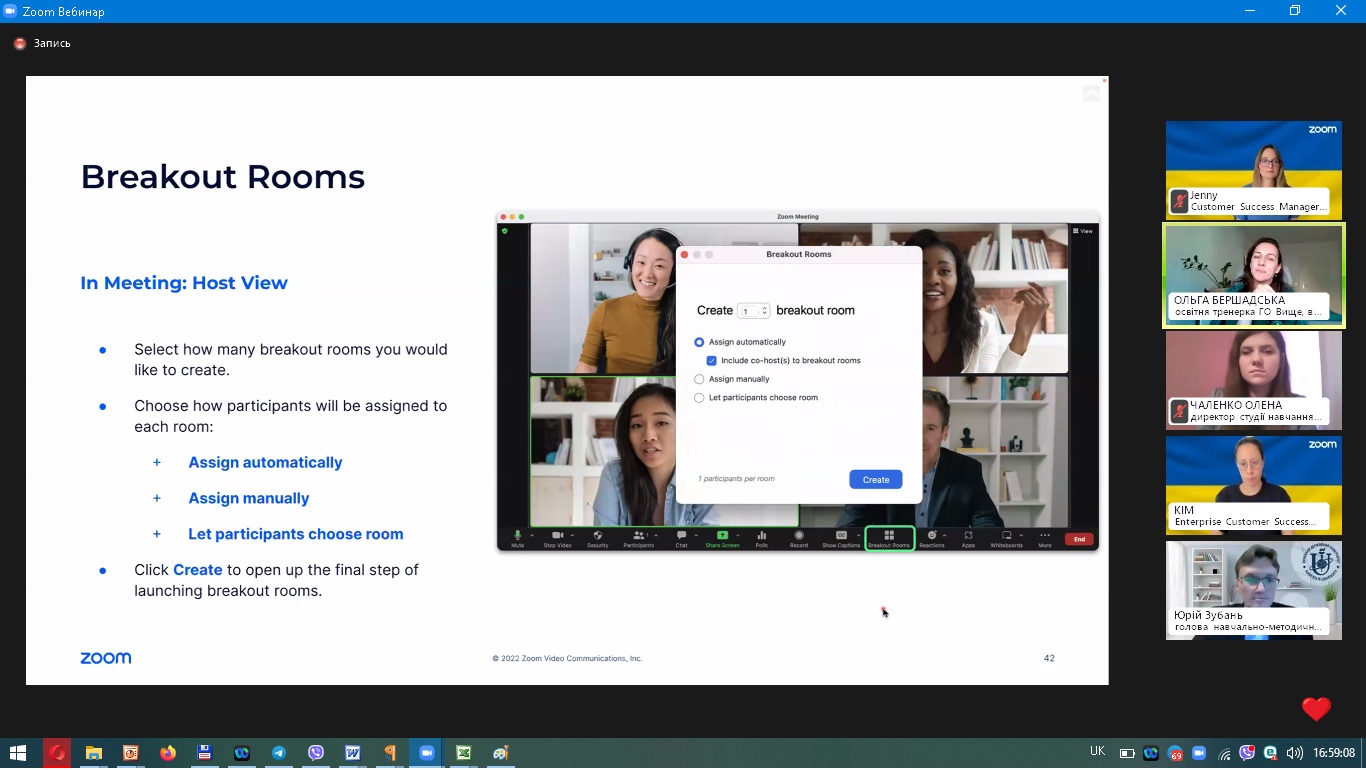Open Security shield icon in the slide toolbar

pos(598,536)
